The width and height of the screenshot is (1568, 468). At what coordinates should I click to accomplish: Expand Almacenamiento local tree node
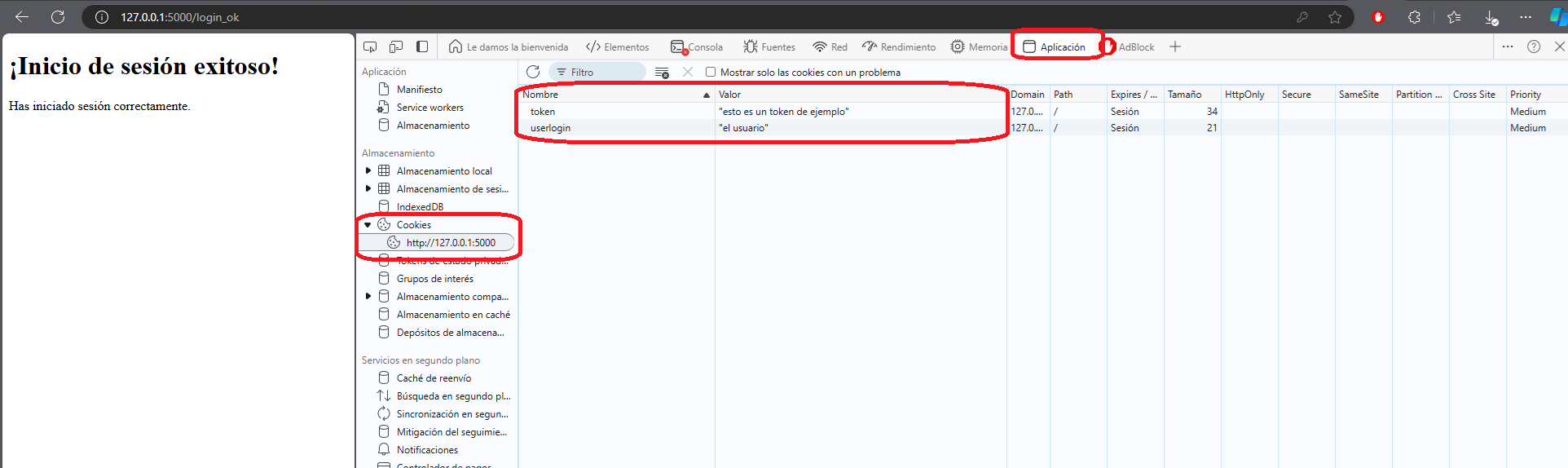368,171
